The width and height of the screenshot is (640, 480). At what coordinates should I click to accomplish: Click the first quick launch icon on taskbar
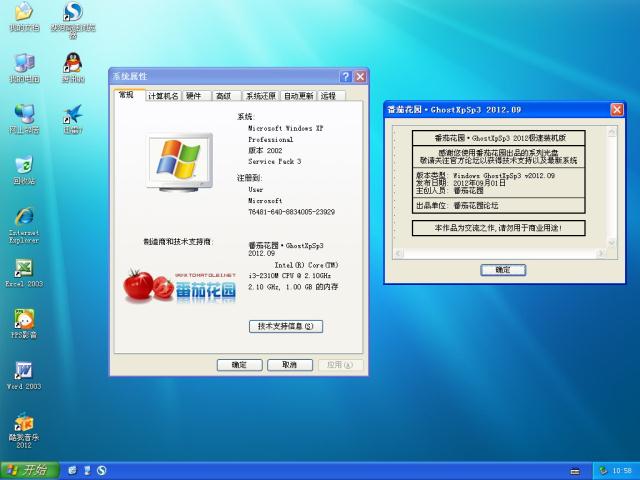pyautogui.click(x=72, y=471)
